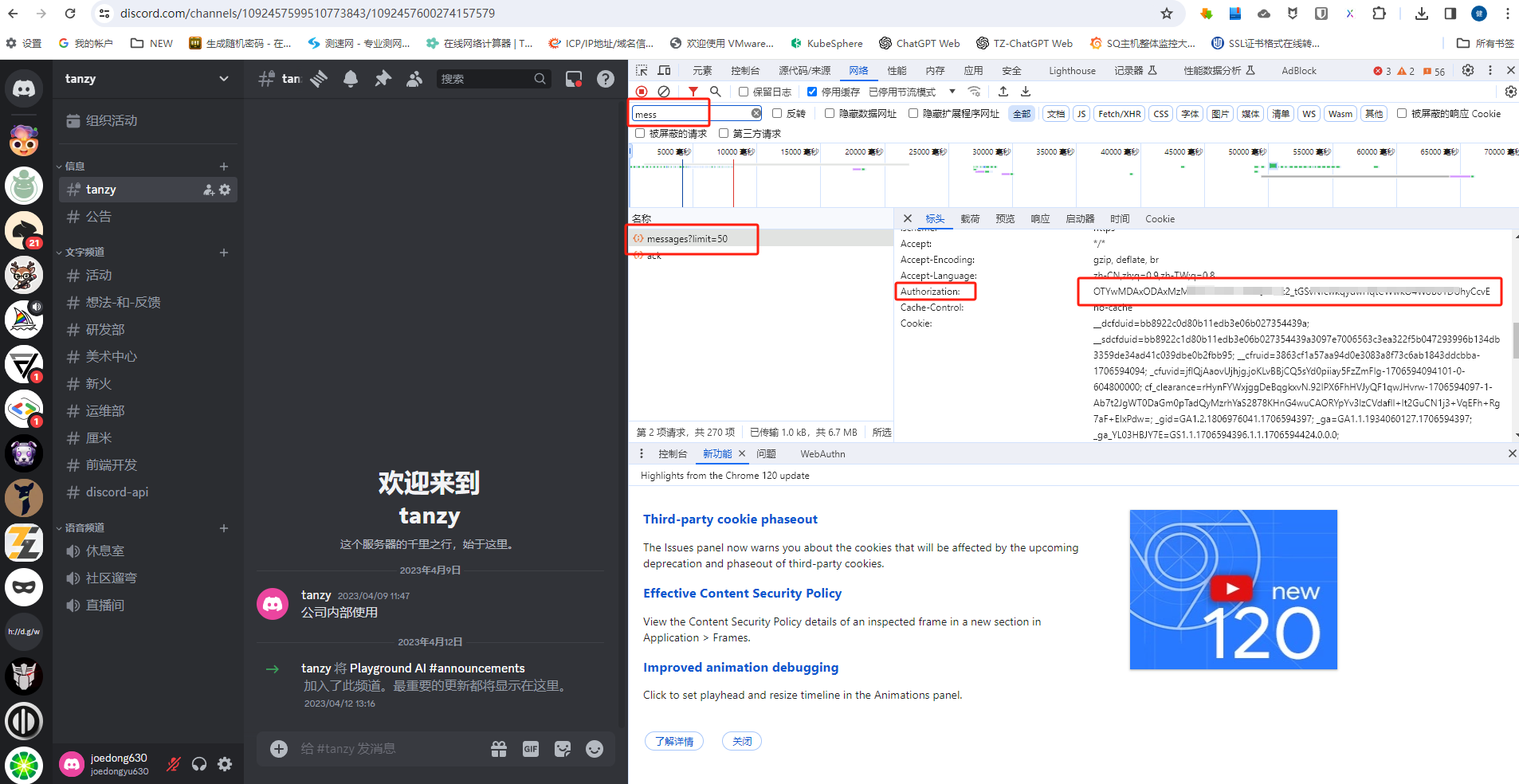The height and width of the screenshot is (784, 1519).
Task: Toggle device toolbar icon in DevTools
Action: [664, 70]
